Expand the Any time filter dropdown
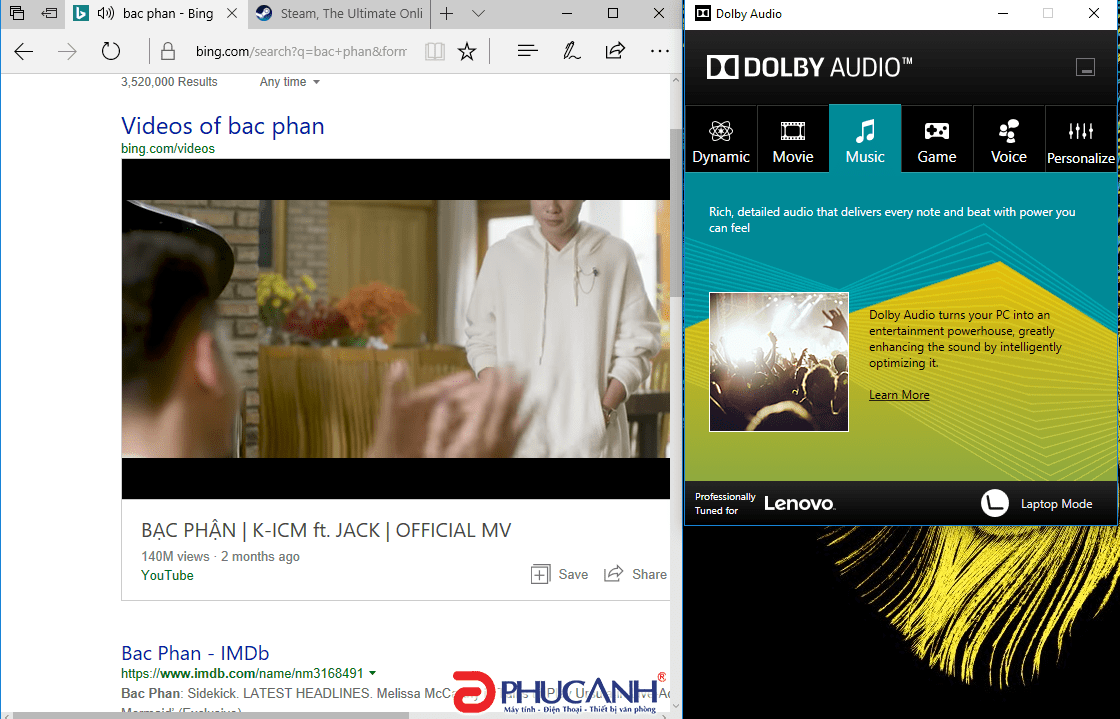 tap(290, 81)
